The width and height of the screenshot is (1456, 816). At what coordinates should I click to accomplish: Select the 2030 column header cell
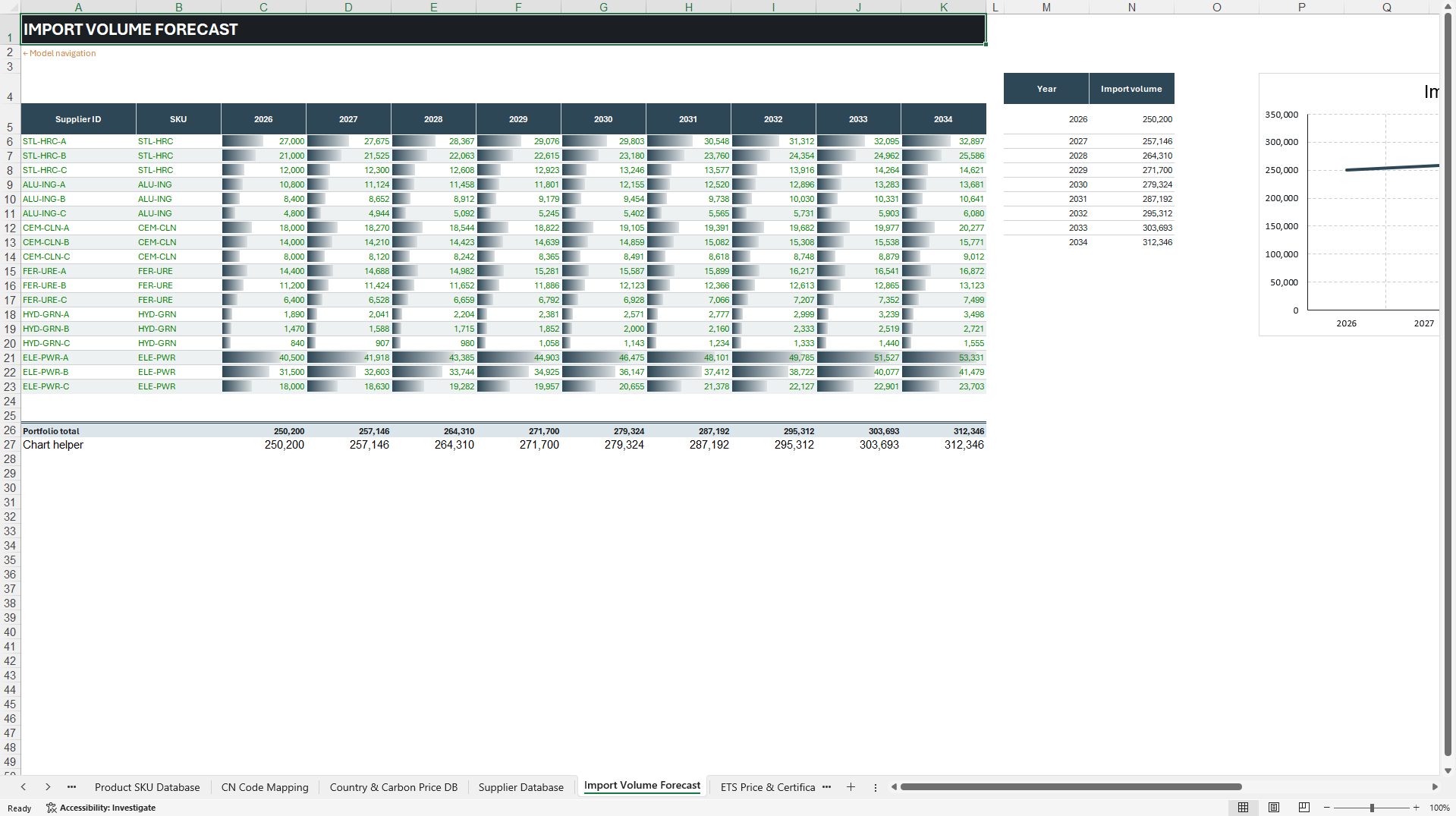click(x=603, y=119)
